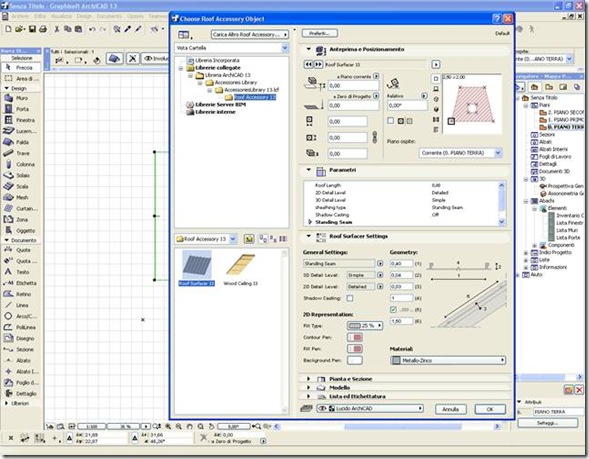The image size is (589, 459).
Task: Click the dialog help question mark button
Action: tap(496, 19)
